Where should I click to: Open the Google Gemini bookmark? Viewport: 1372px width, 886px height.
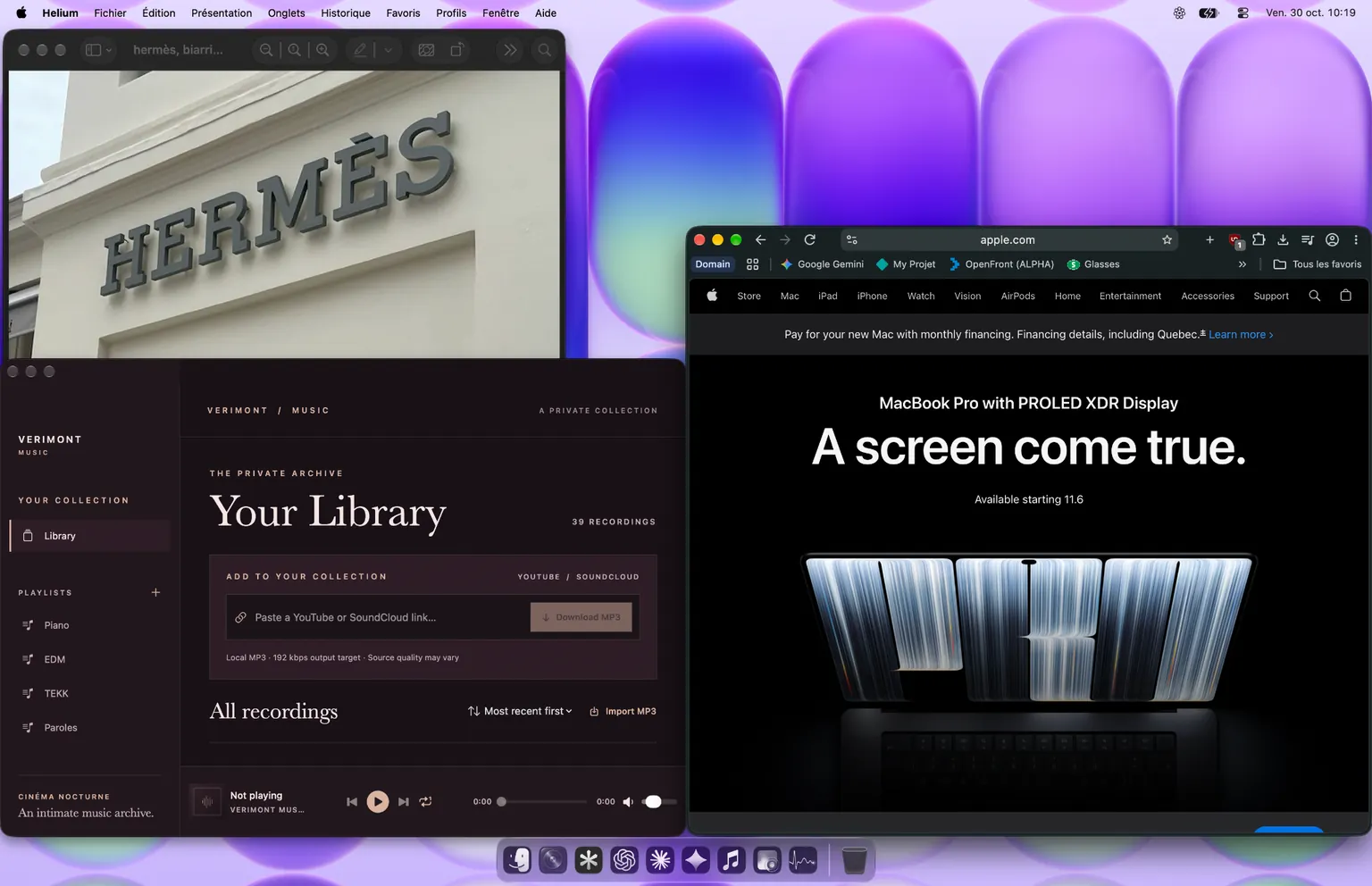pos(822,264)
